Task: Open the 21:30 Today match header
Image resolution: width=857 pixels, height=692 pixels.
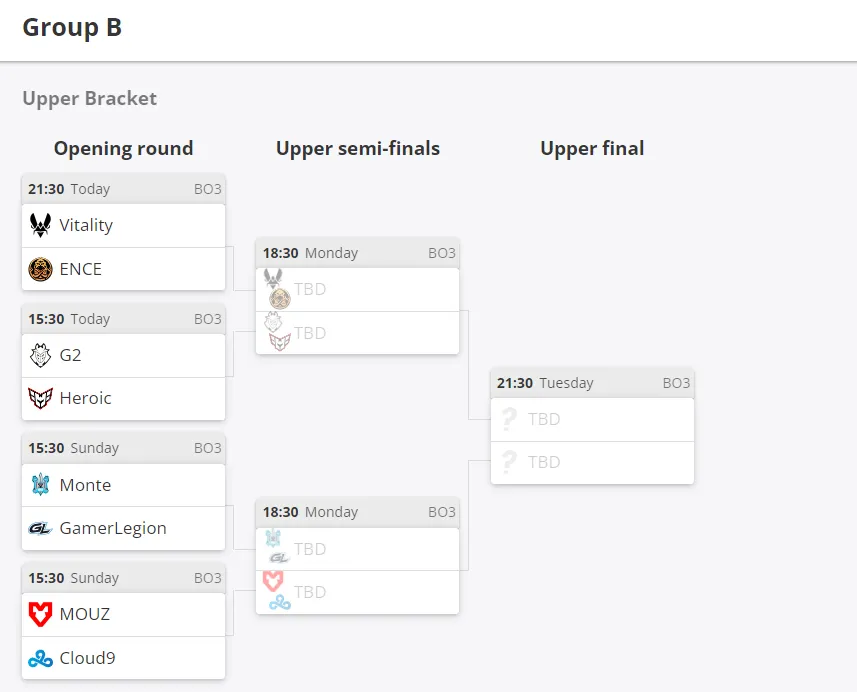Action: coord(124,189)
